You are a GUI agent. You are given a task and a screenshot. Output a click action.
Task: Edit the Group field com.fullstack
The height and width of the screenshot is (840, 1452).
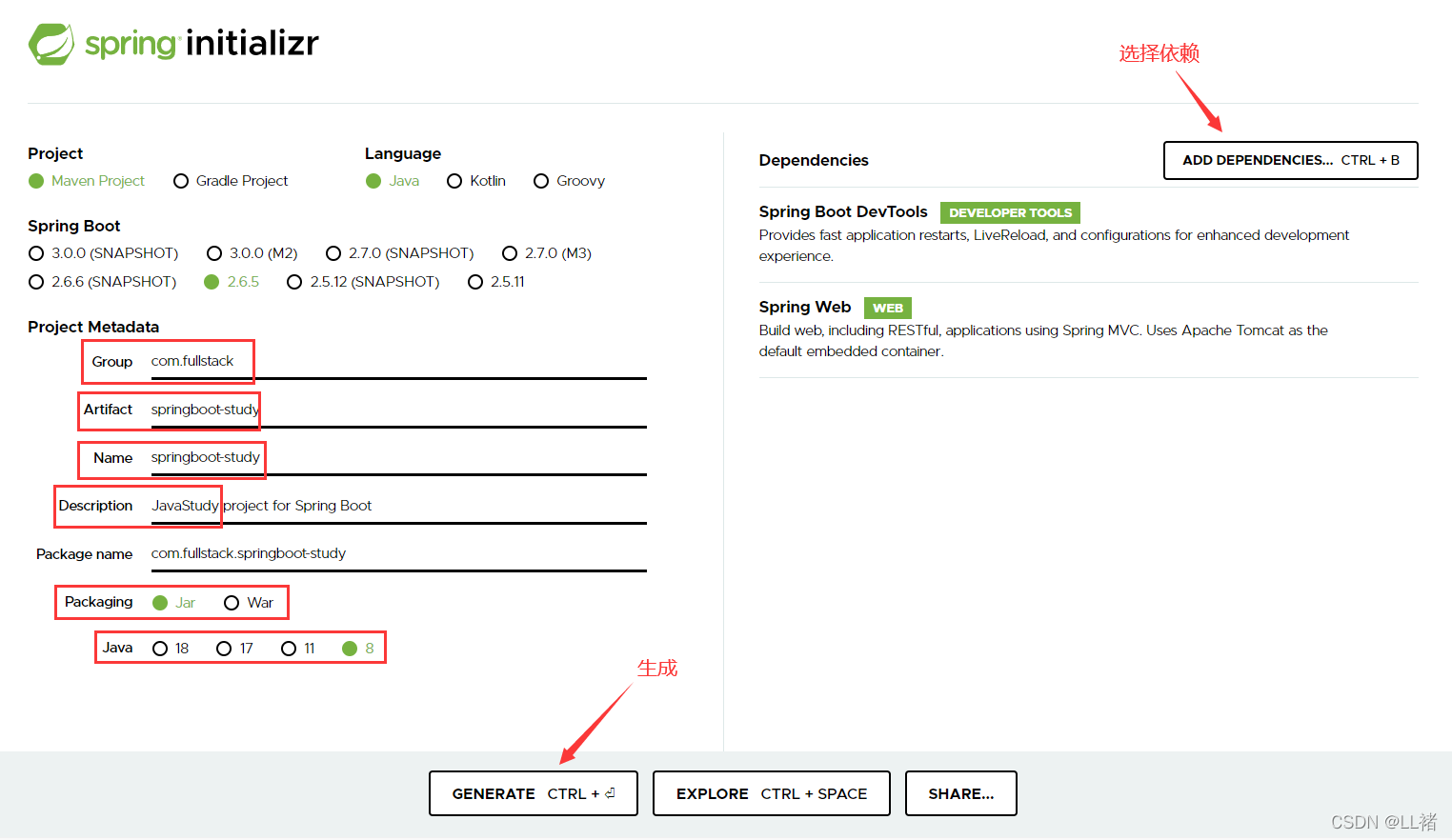(398, 361)
